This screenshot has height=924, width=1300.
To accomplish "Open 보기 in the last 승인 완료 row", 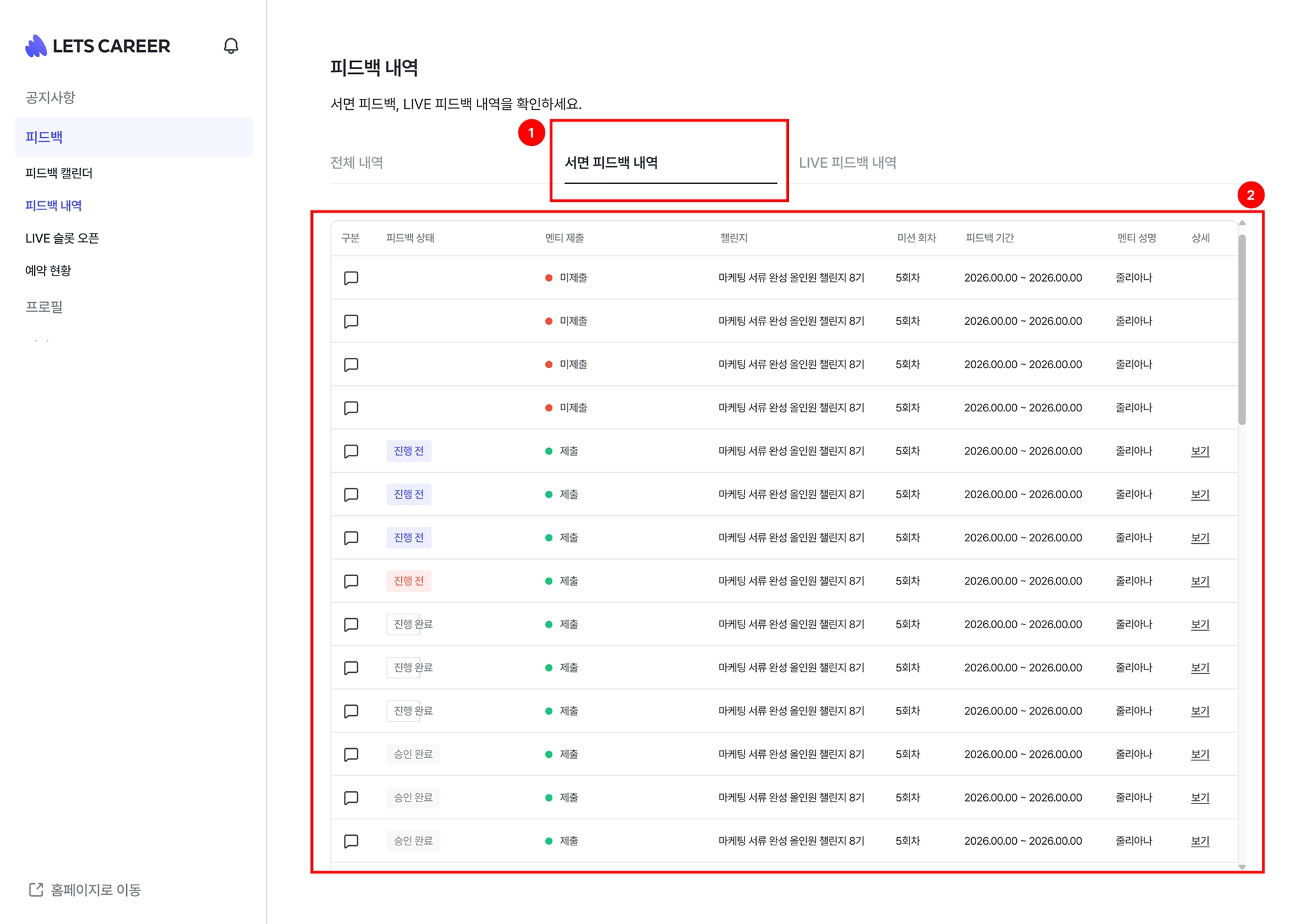I will 1200,841.
